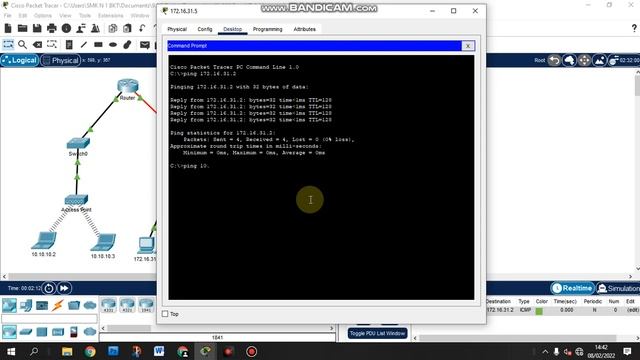Image resolution: width=640 pixels, height=360 pixels.
Task: Click the Move Object icon in the top bar
Action: pyautogui.click(x=584, y=60)
